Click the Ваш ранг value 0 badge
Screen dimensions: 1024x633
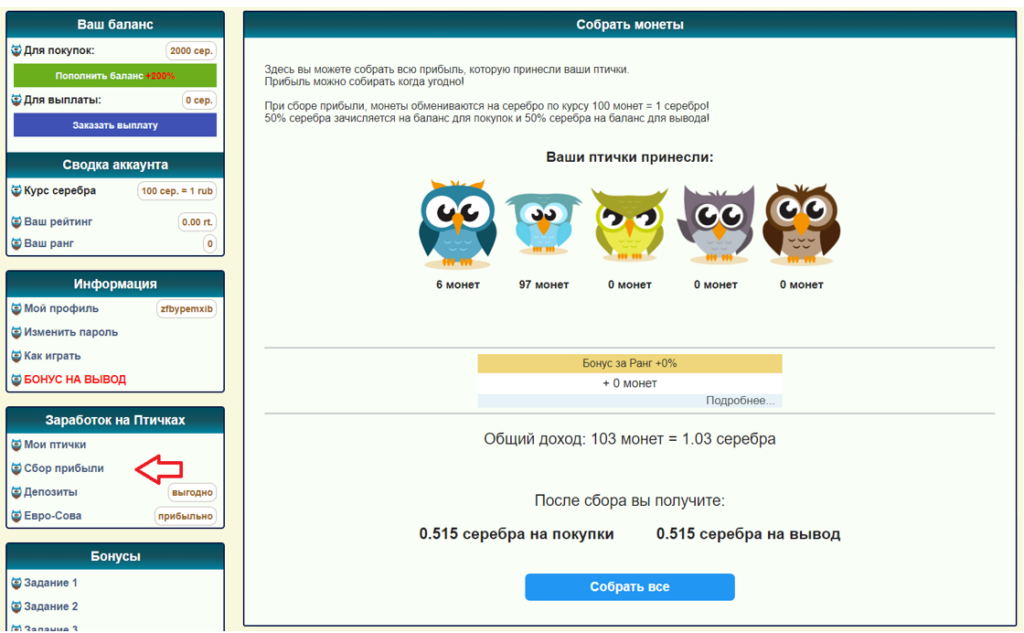click(210, 244)
